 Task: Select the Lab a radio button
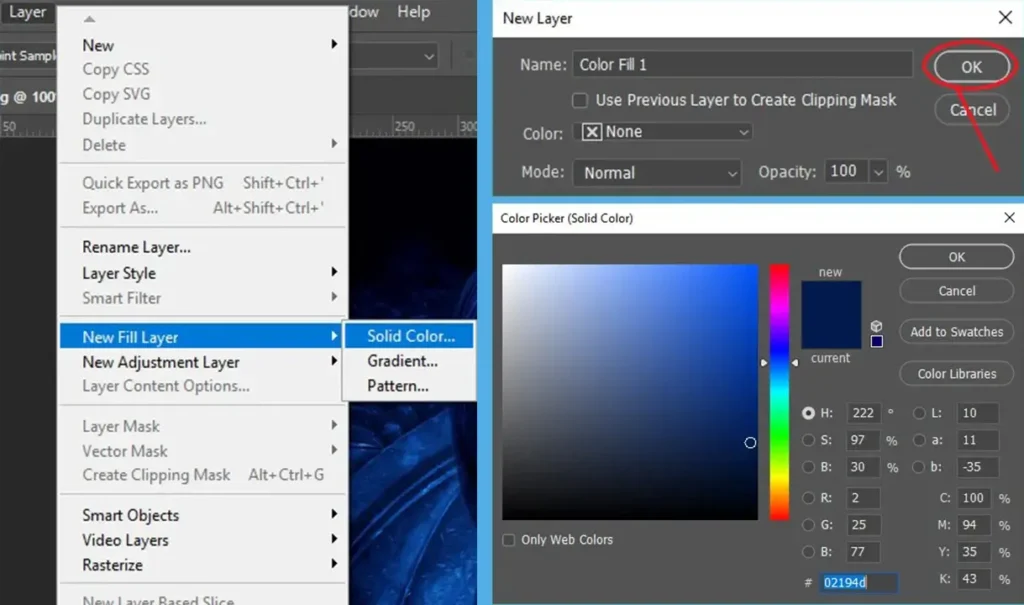click(920, 440)
